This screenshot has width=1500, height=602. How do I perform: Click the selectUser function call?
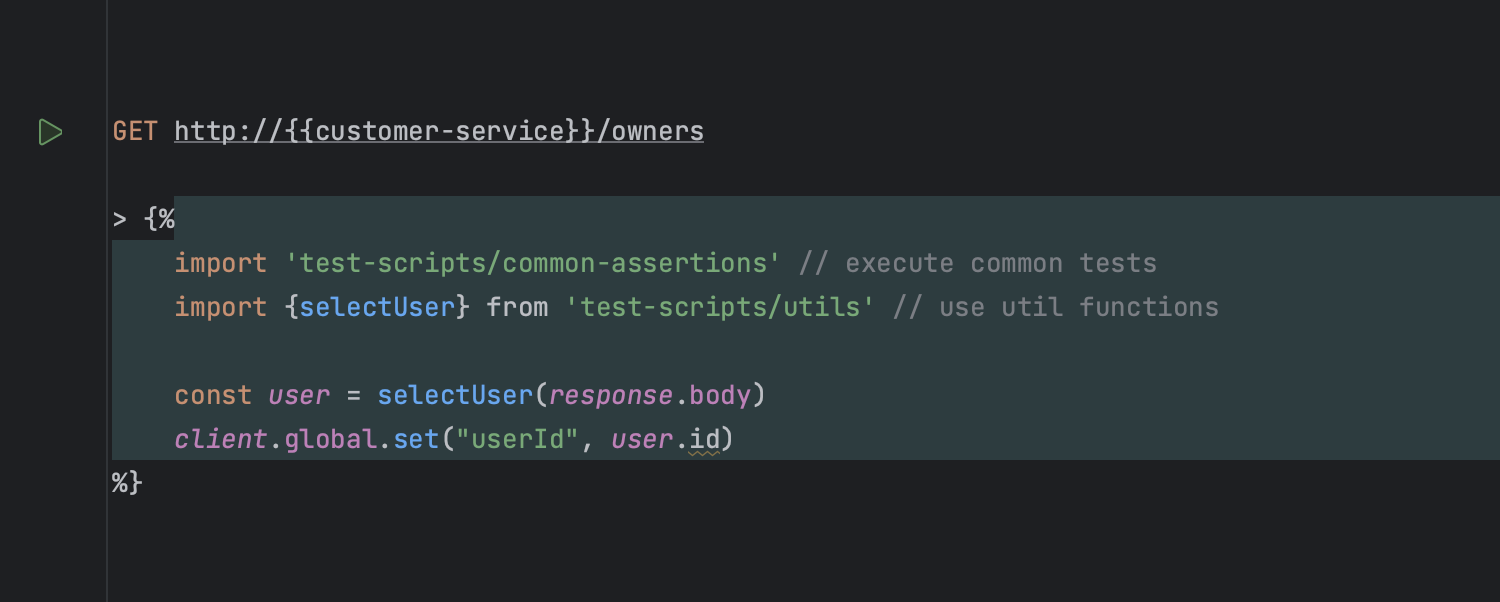pyautogui.click(x=455, y=395)
